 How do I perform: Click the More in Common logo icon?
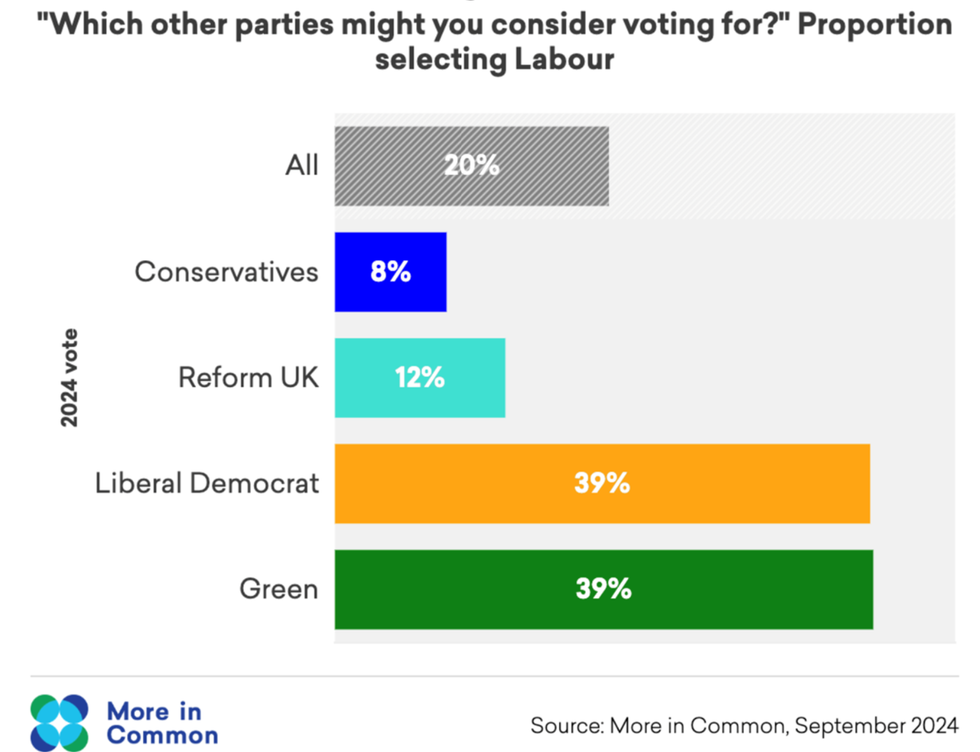point(60,722)
